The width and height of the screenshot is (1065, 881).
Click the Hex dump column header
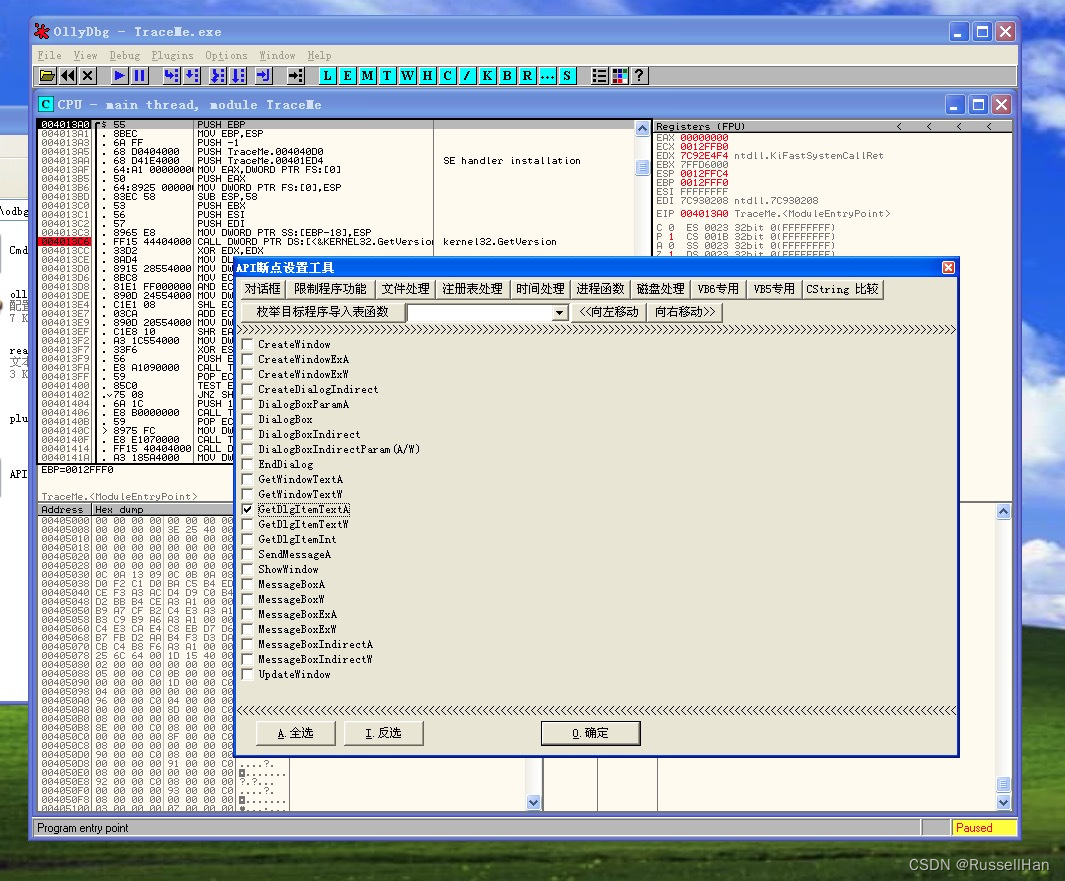coord(162,509)
